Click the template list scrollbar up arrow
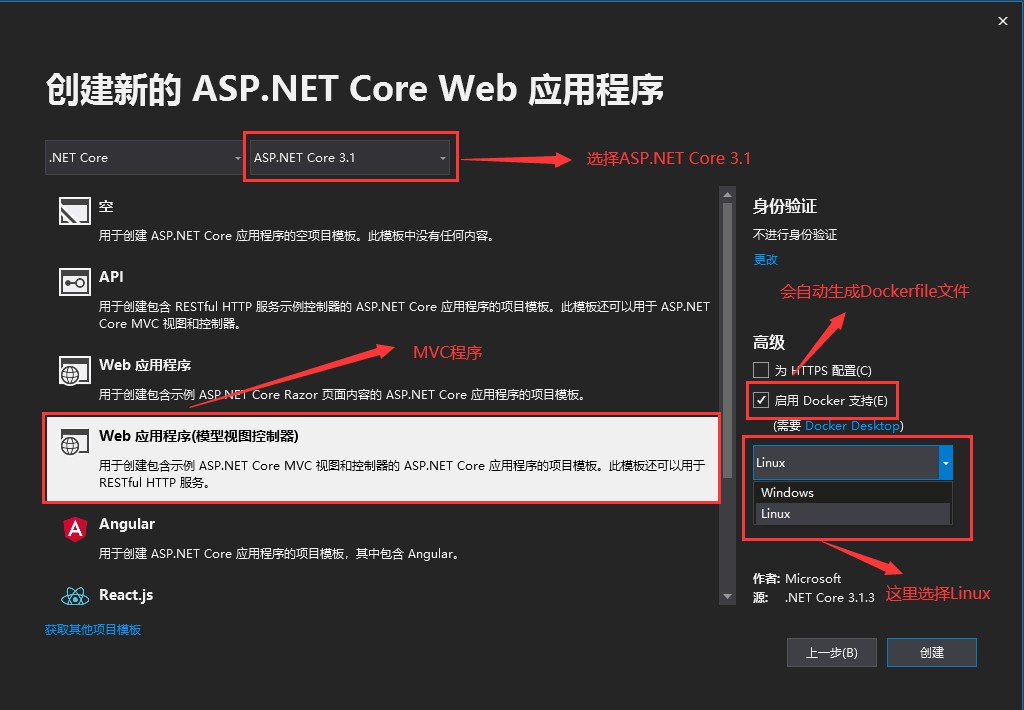The height and width of the screenshot is (710, 1024). [727, 195]
